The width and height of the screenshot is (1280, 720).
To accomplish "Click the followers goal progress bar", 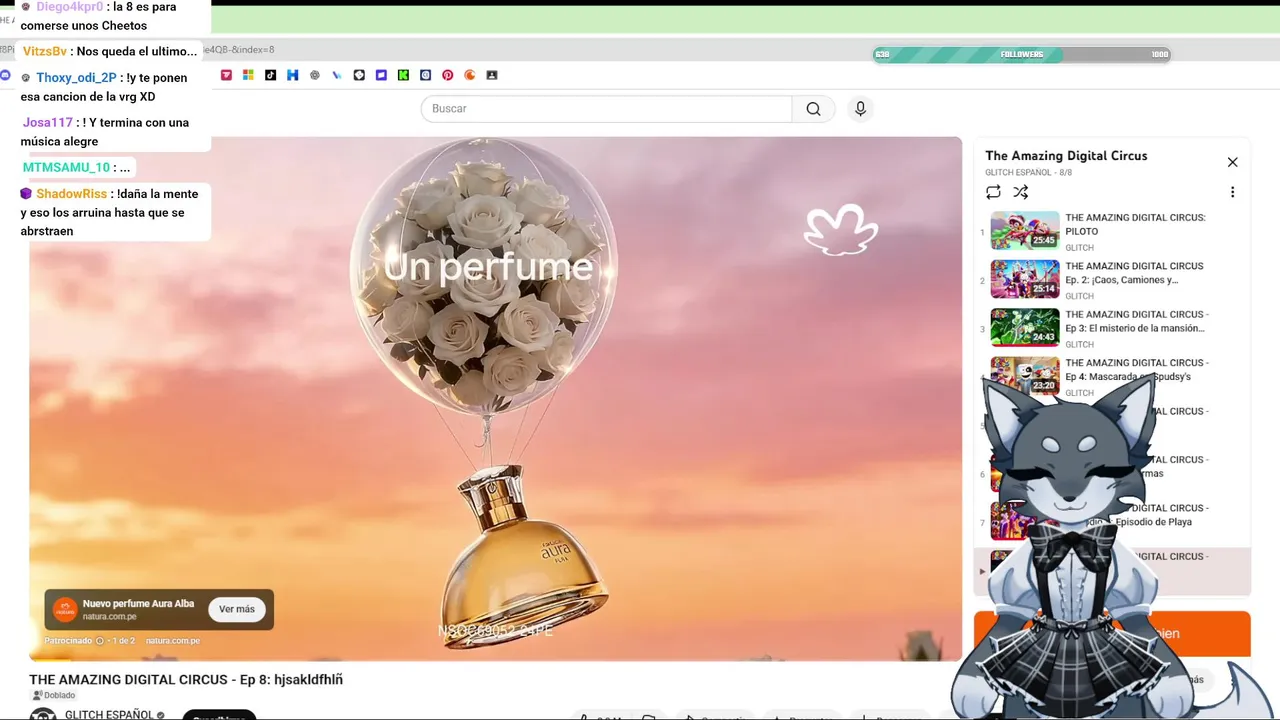I will click(x=1021, y=54).
